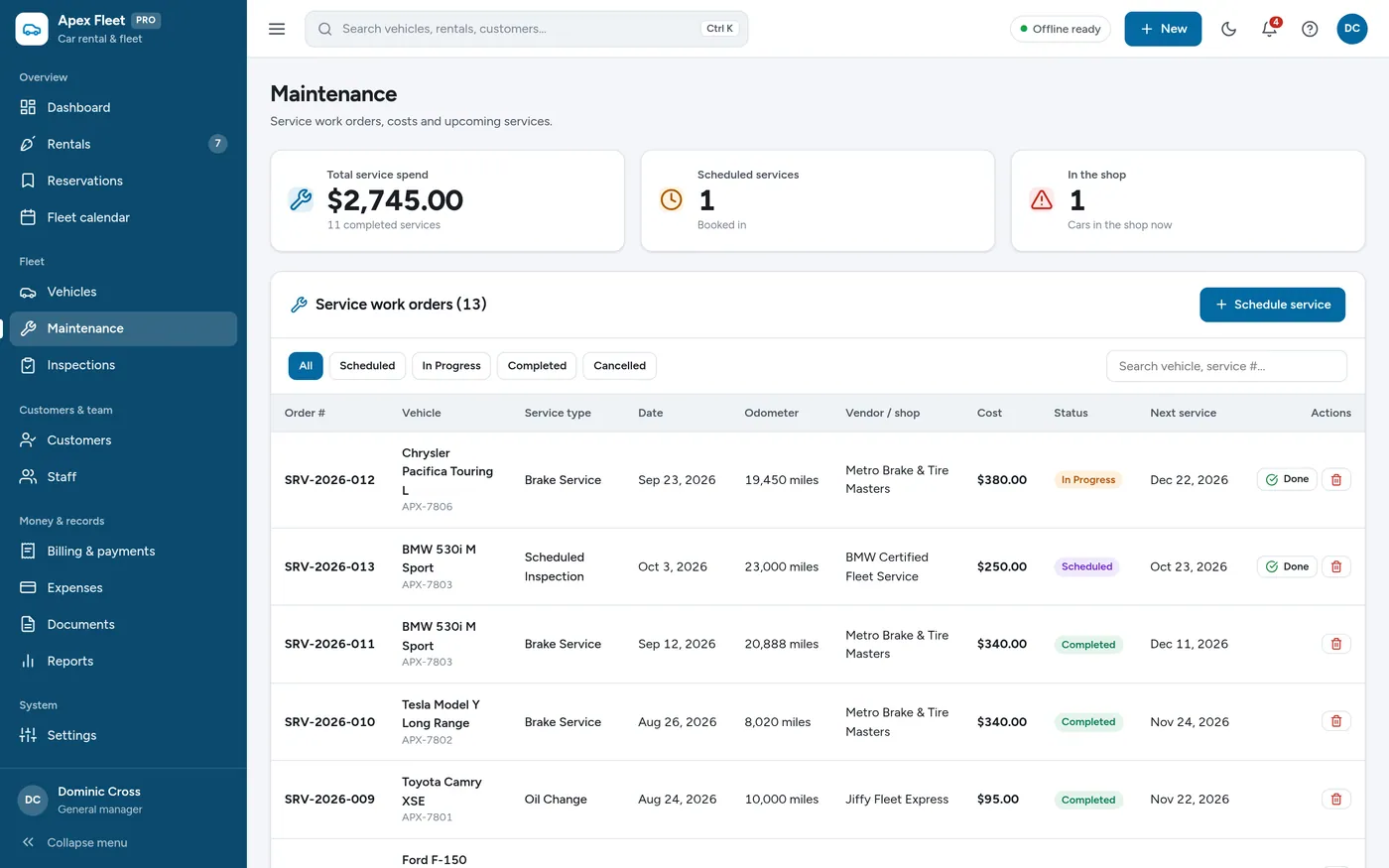Delete work order SRV-2026-009
The image size is (1389, 868).
[1335, 799]
